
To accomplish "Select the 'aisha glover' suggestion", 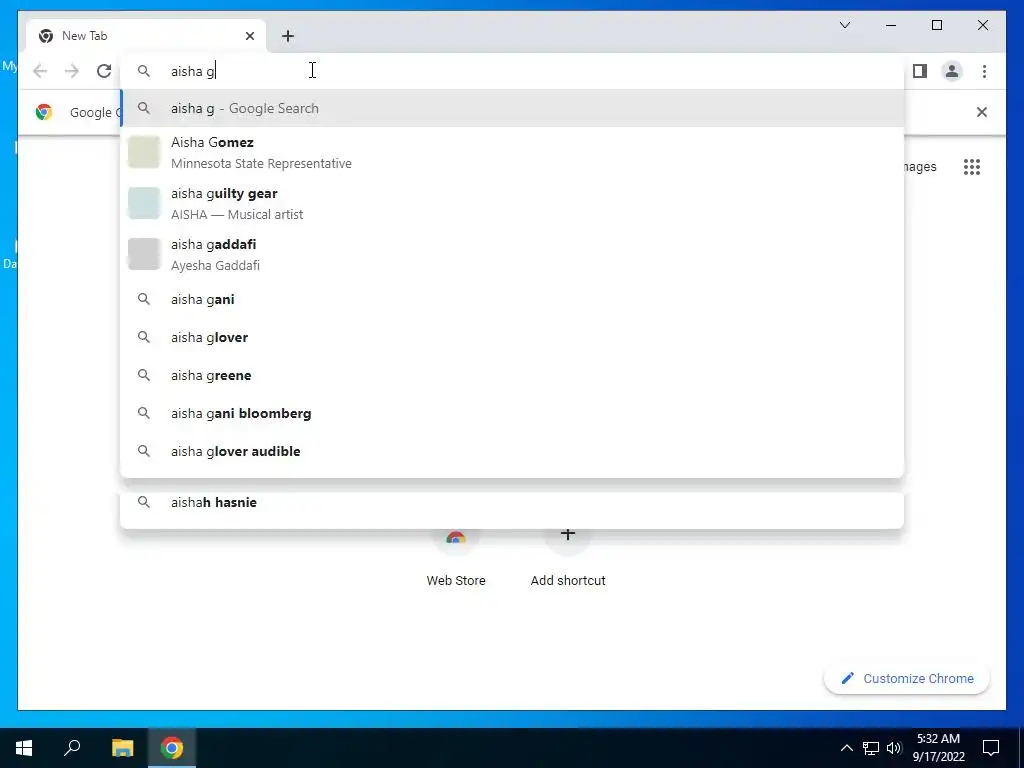I will point(512,337).
